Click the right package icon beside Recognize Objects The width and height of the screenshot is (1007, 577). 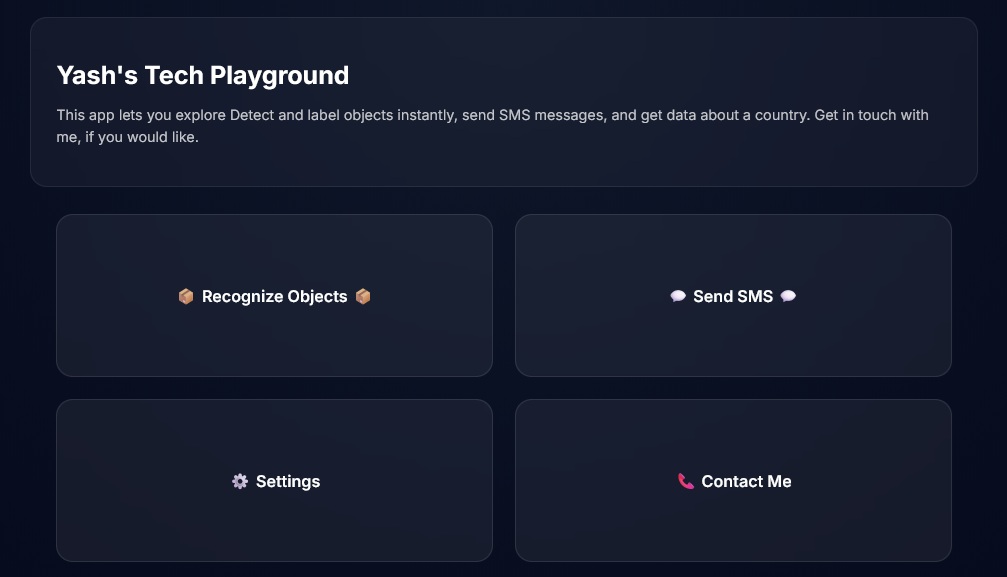click(363, 297)
